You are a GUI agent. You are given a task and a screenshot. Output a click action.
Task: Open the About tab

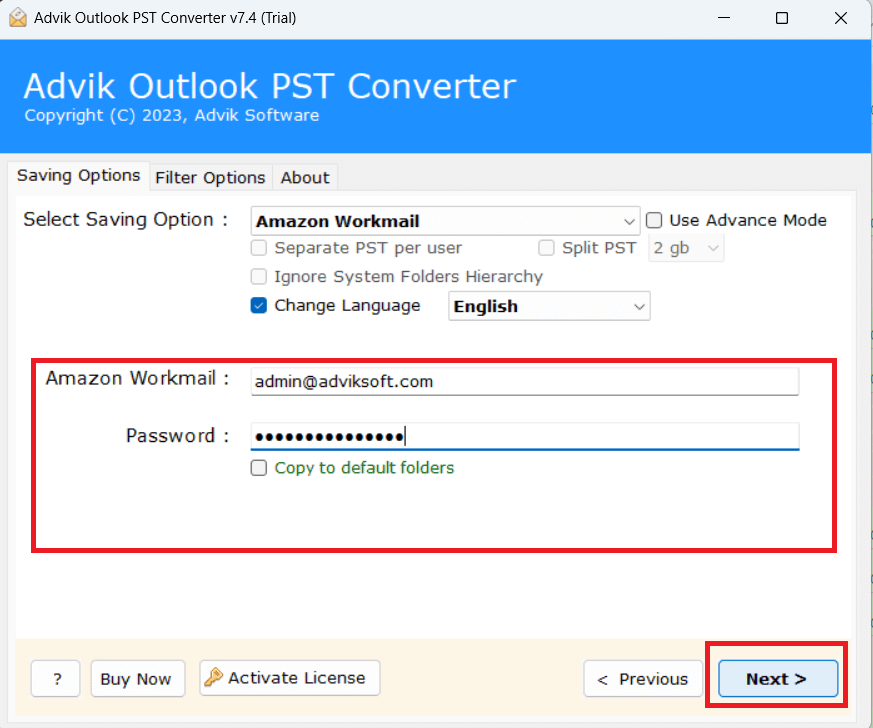pos(305,178)
